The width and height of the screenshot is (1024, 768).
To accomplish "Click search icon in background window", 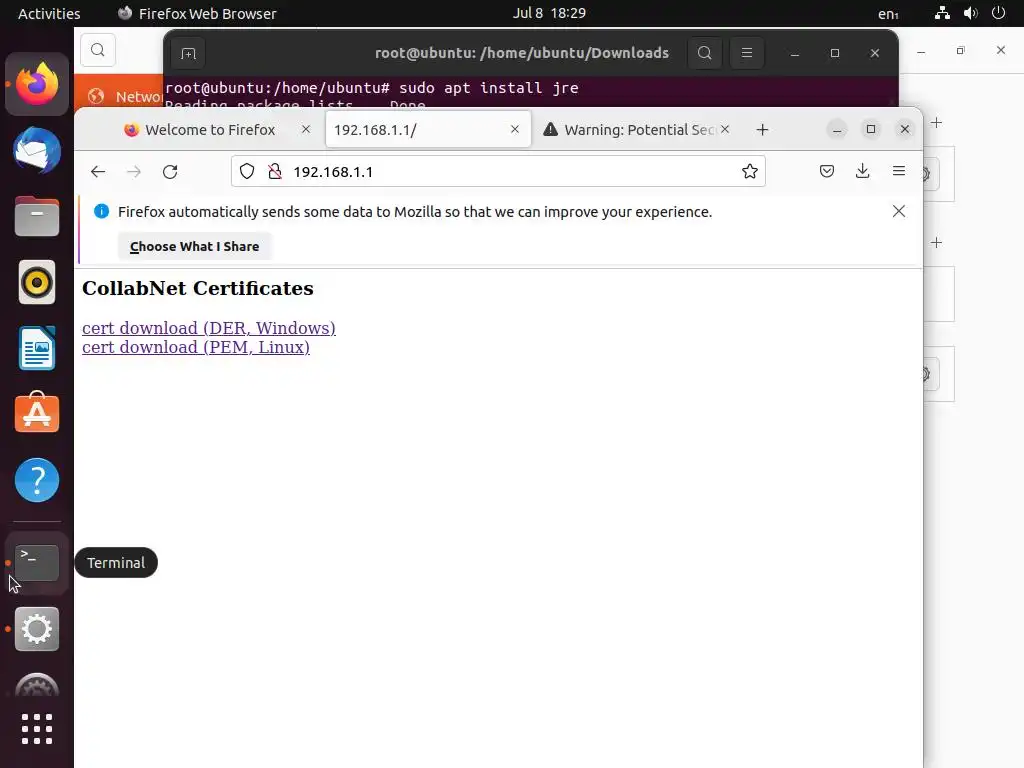I will [x=98, y=50].
